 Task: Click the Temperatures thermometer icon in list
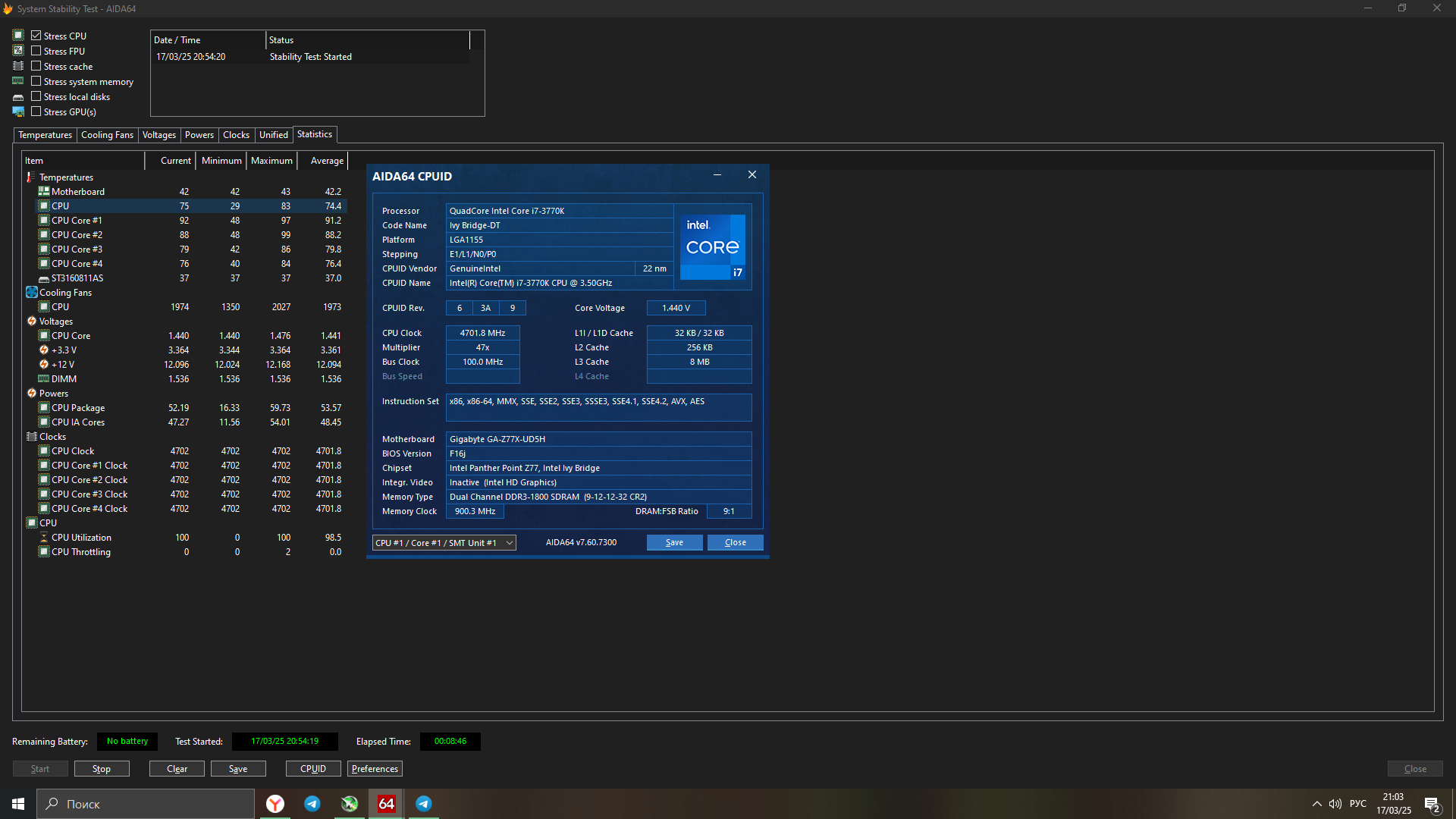(31, 177)
